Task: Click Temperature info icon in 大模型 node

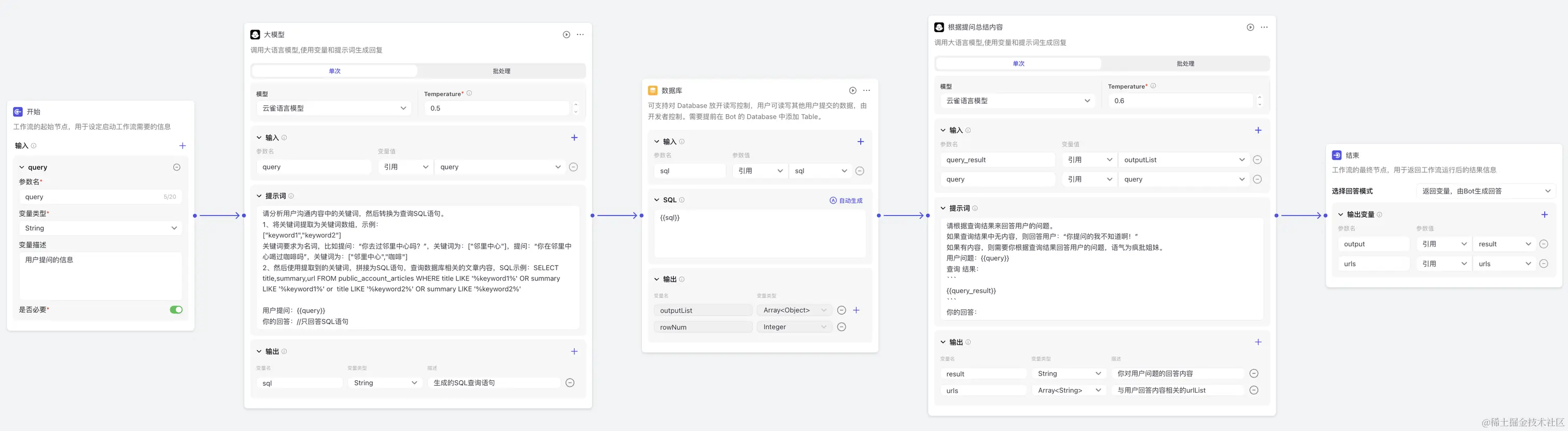Action: [469, 94]
